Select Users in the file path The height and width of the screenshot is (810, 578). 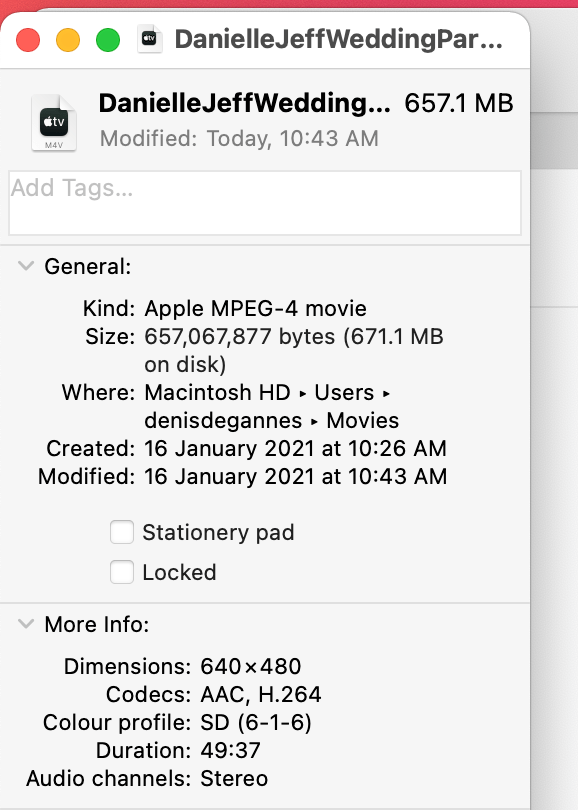tap(344, 392)
